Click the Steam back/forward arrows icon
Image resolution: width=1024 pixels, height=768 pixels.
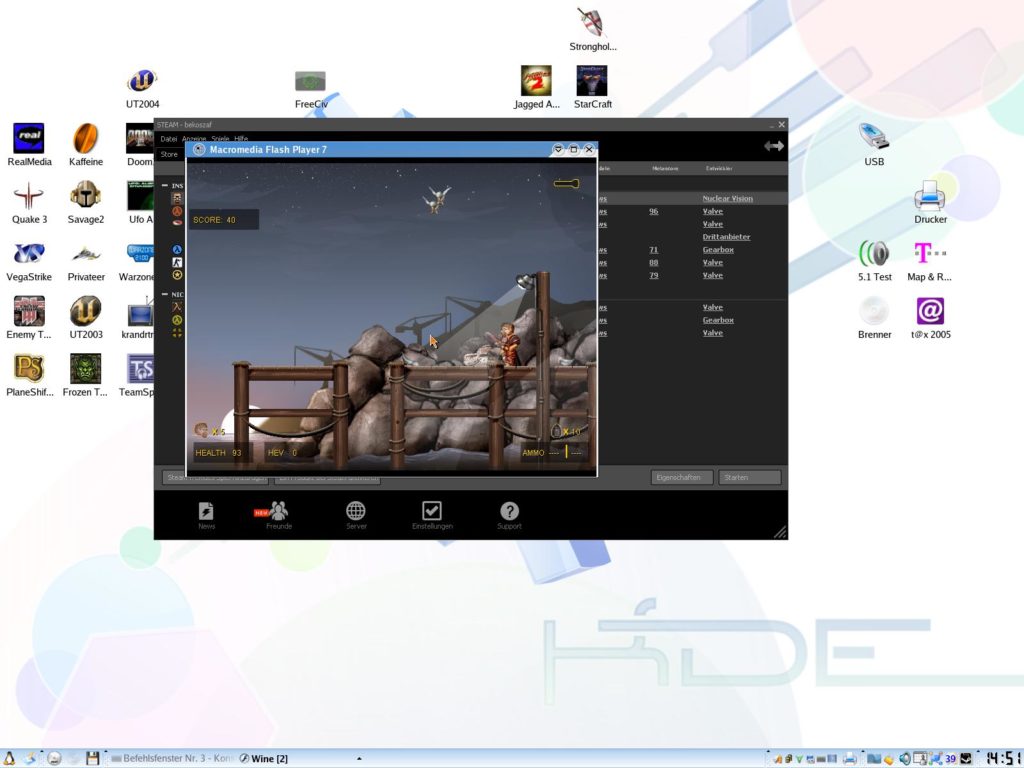click(x=774, y=146)
